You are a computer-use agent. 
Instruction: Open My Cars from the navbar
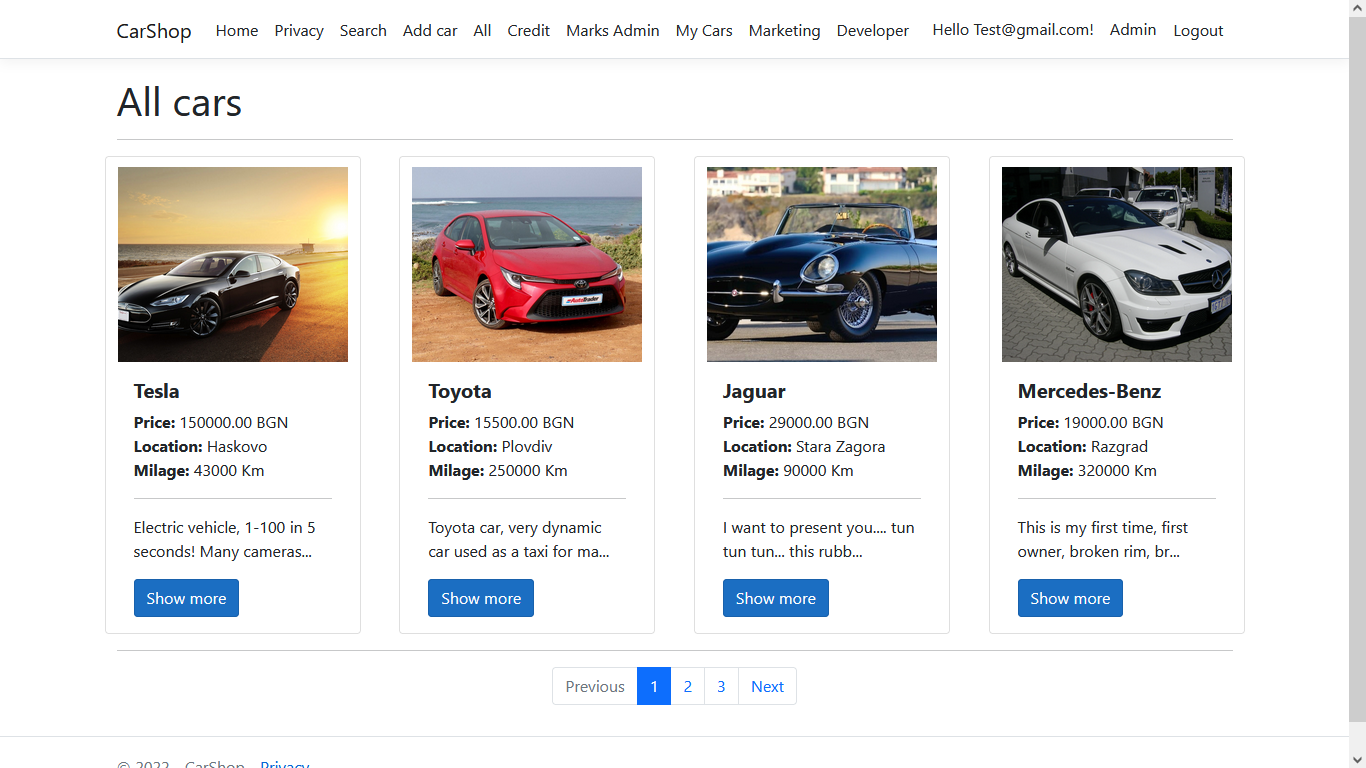(703, 30)
